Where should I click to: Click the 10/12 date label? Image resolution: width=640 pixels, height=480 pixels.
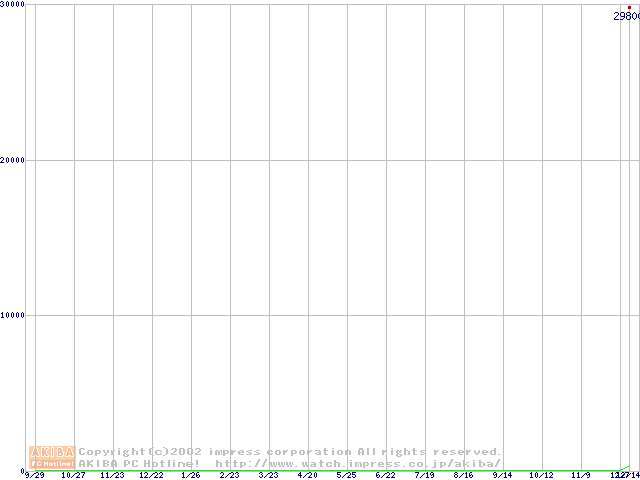coord(542,475)
